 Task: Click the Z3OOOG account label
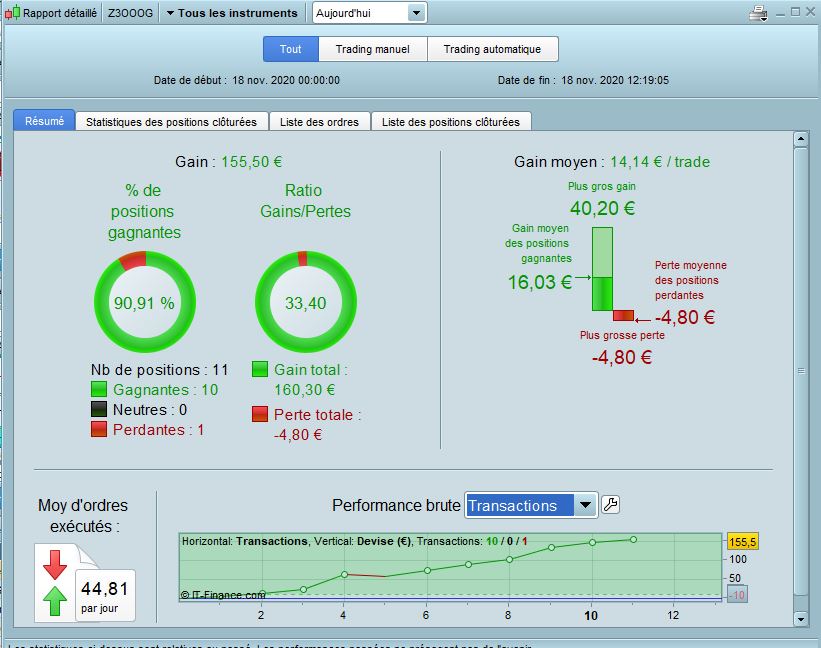(x=130, y=13)
